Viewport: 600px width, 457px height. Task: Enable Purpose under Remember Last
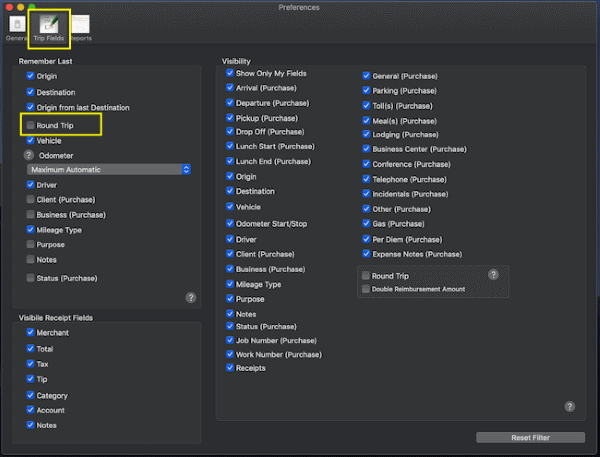tap(30, 245)
